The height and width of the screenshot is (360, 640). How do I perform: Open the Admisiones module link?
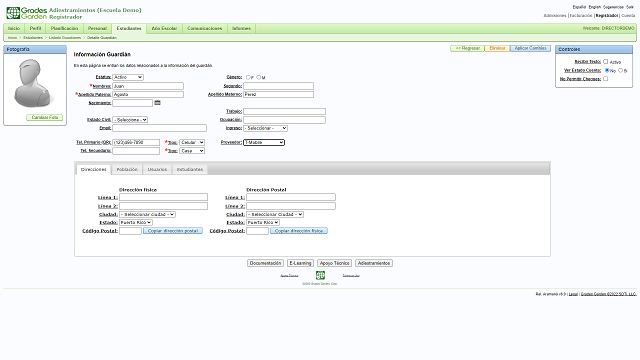coord(555,16)
